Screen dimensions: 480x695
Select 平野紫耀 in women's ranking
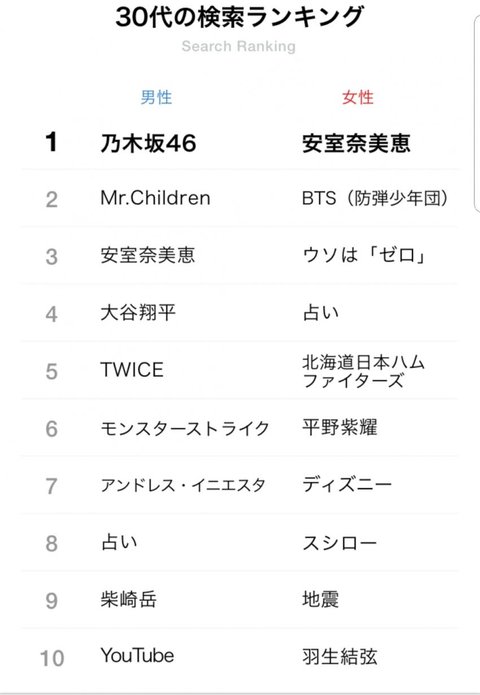(x=340, y=427)
